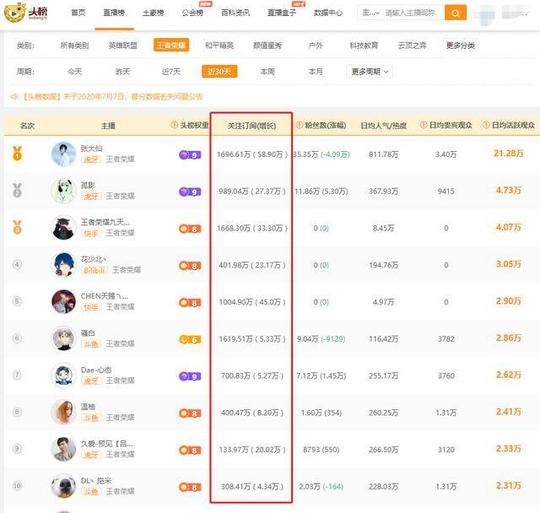
Task: Open the 数据中心 nav item
Action: [x=328, y=13]
